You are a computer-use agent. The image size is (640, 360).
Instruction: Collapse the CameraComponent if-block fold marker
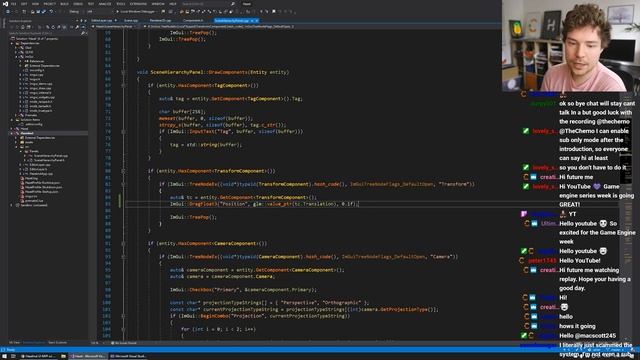coord(123,244)
